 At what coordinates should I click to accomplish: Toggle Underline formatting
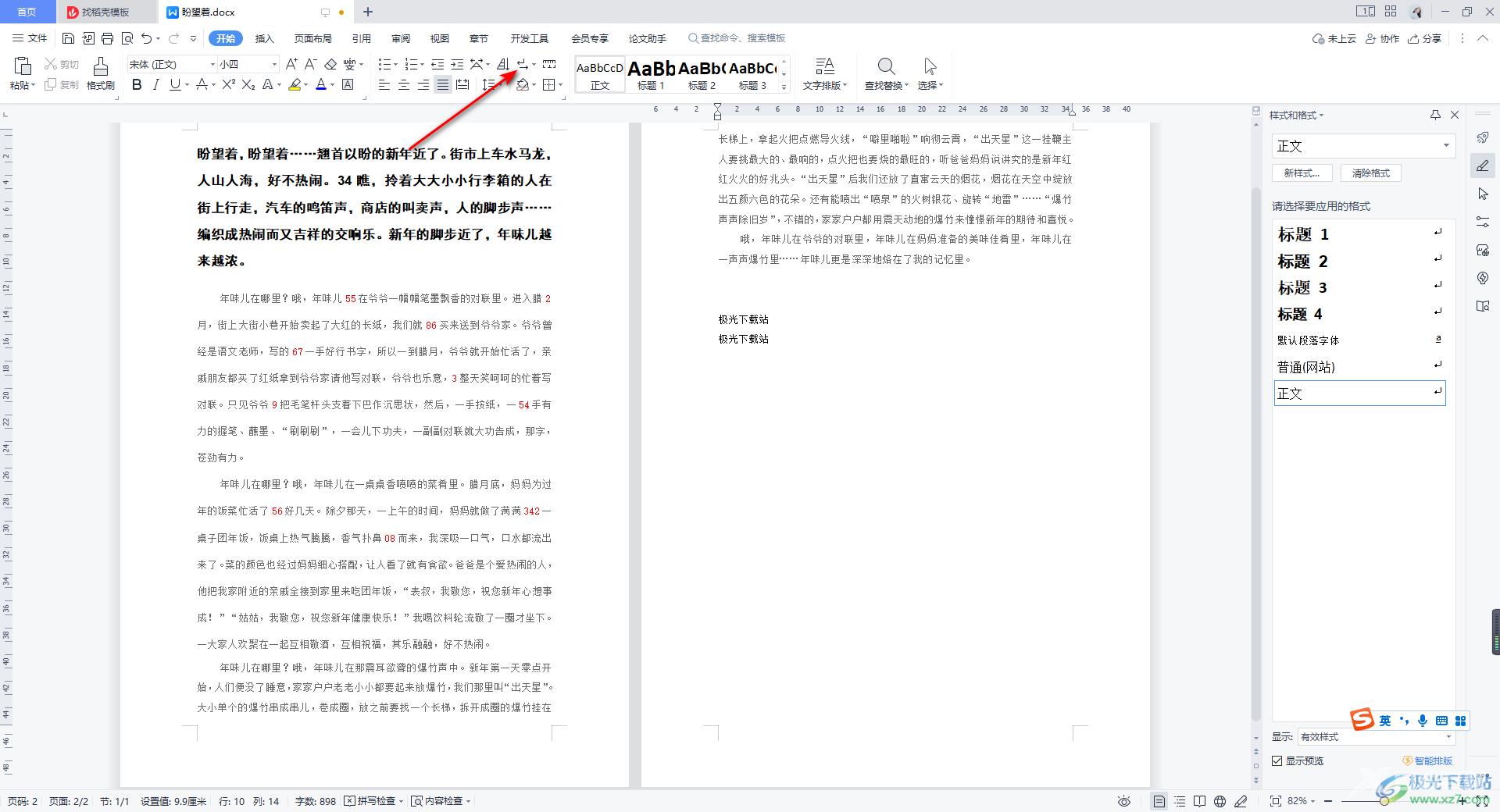[174, 84]
